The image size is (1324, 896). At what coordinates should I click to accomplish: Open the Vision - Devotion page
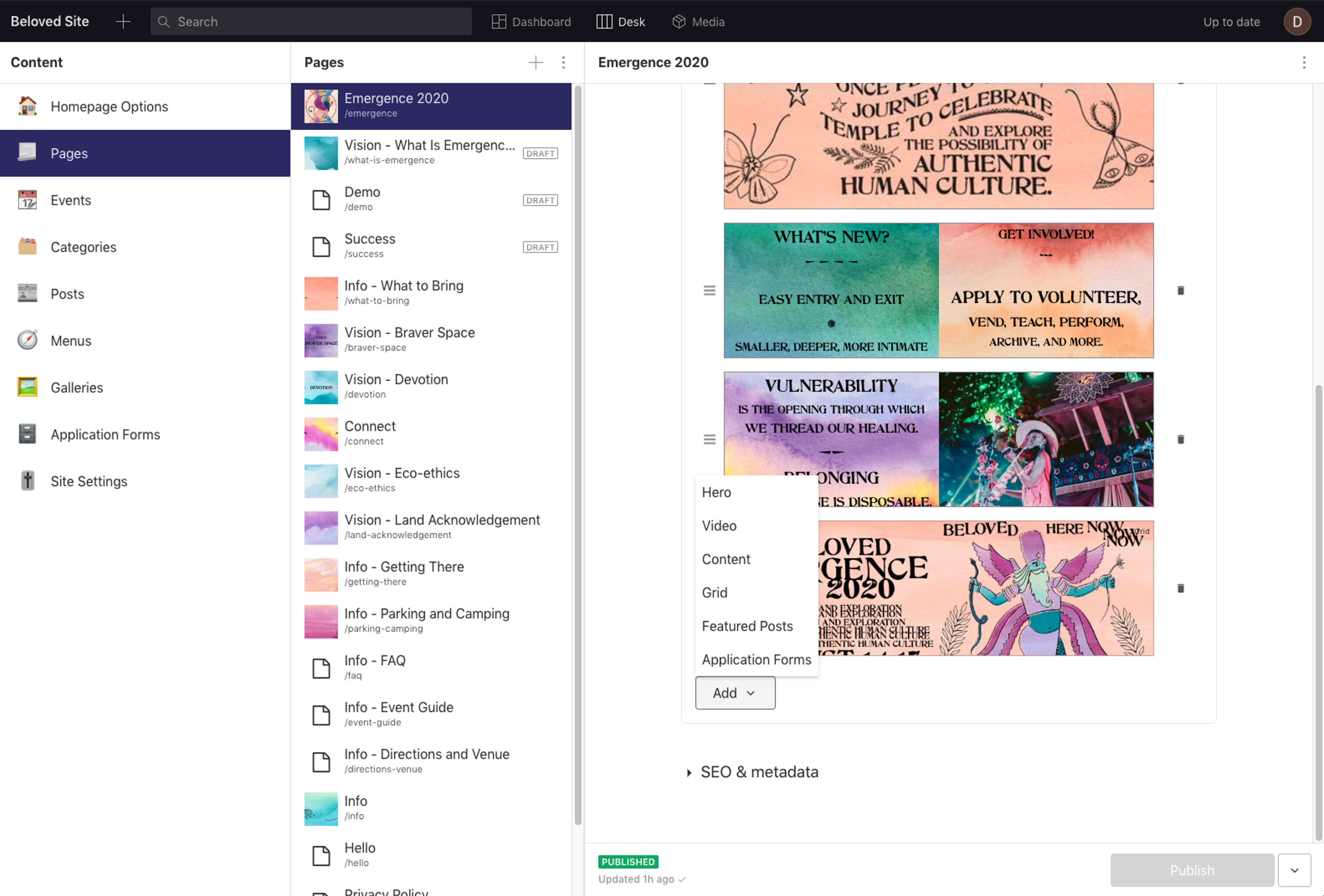pyautogui.click(x=431, y=387)
